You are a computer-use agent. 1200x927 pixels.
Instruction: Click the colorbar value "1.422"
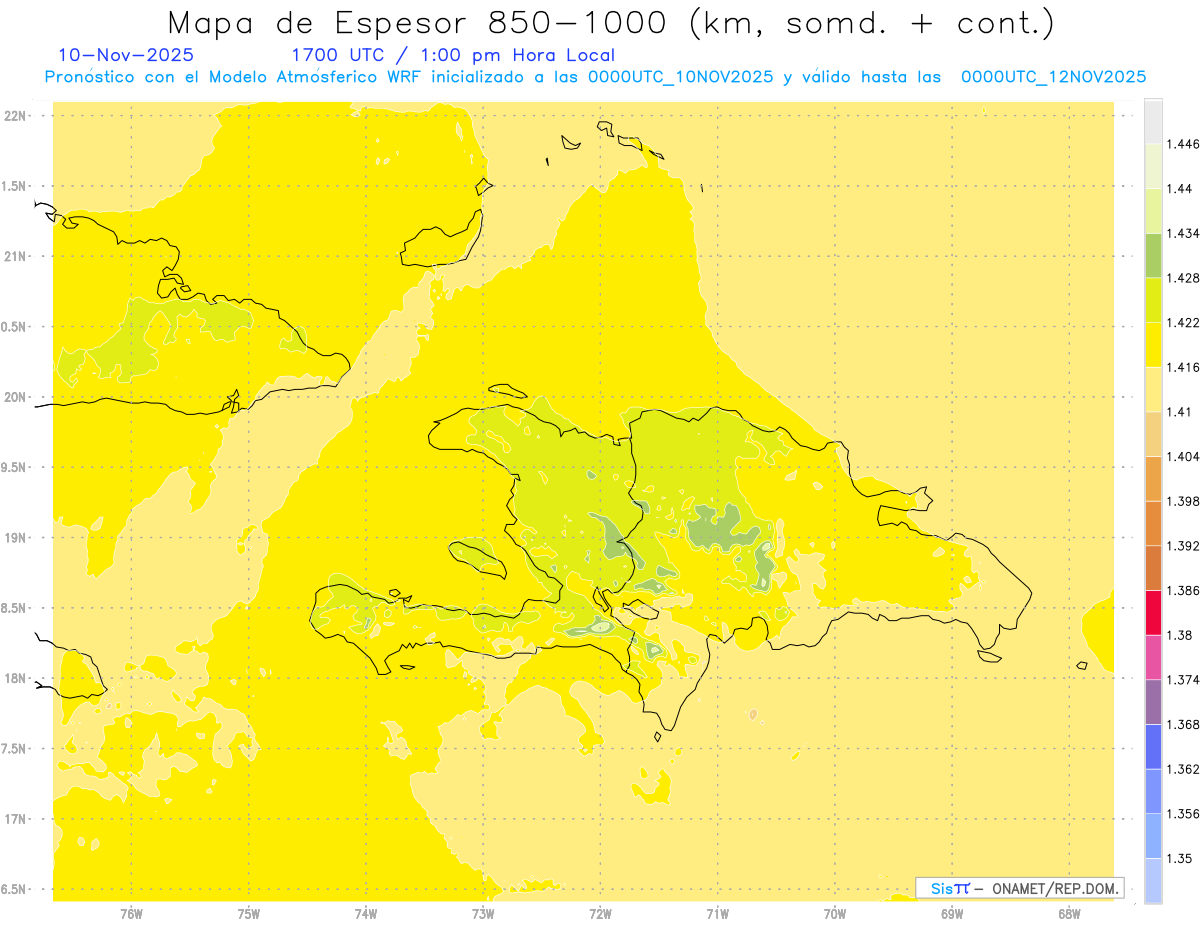[x=1182, y=322]
